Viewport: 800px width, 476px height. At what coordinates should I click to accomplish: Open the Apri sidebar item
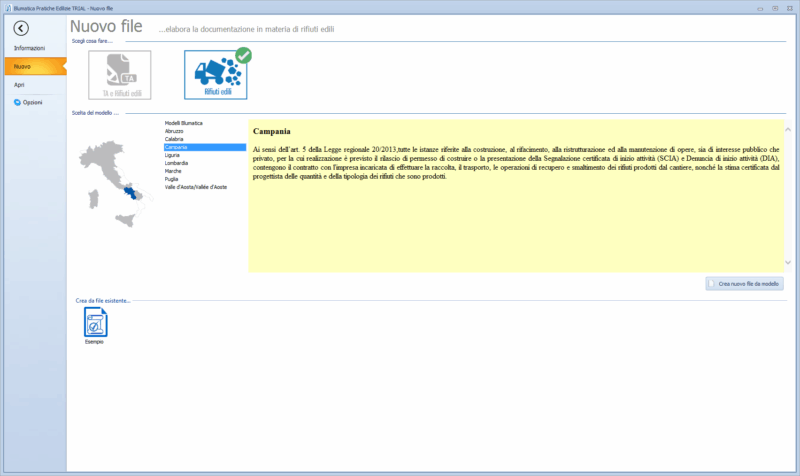coord(19,85)
